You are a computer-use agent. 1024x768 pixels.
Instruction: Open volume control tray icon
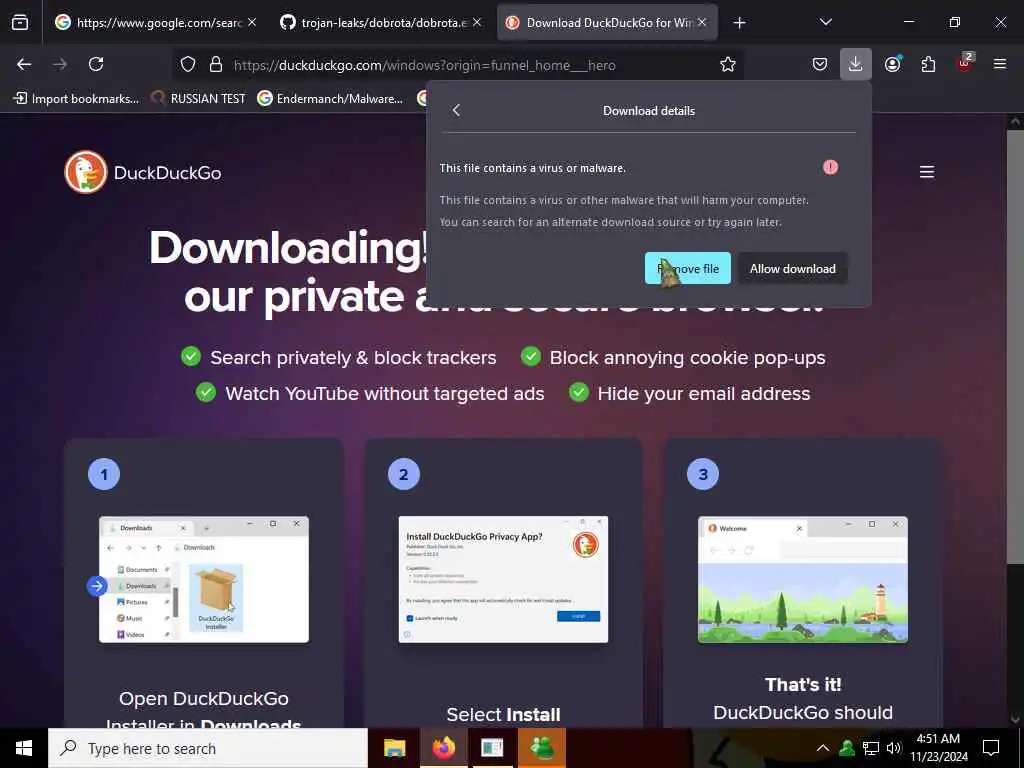(894, 748)
